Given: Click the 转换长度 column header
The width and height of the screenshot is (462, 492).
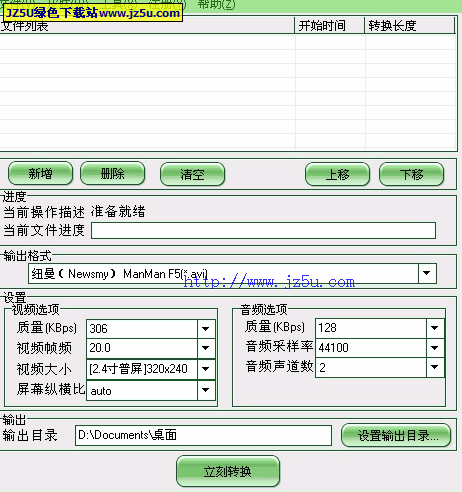Looking at the screenshot, I should [410, 26].
